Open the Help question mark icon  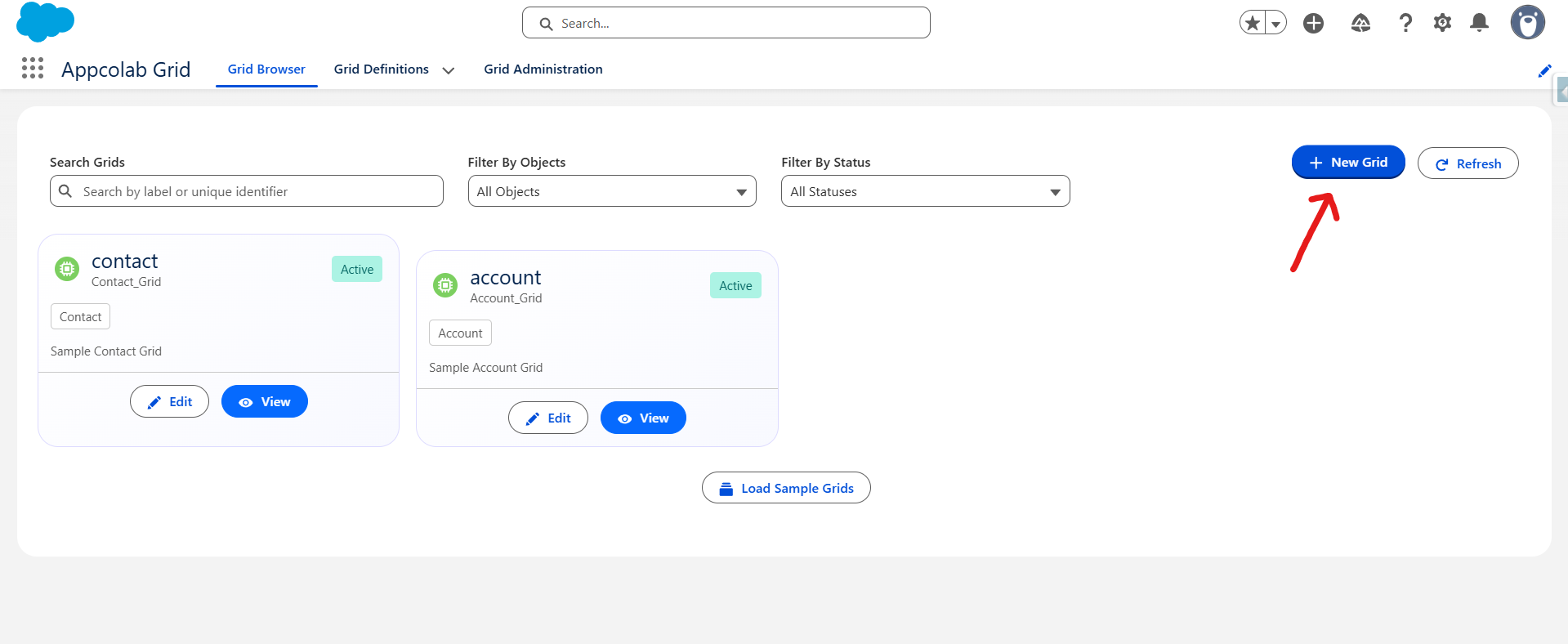click(x=1405, y=23)
